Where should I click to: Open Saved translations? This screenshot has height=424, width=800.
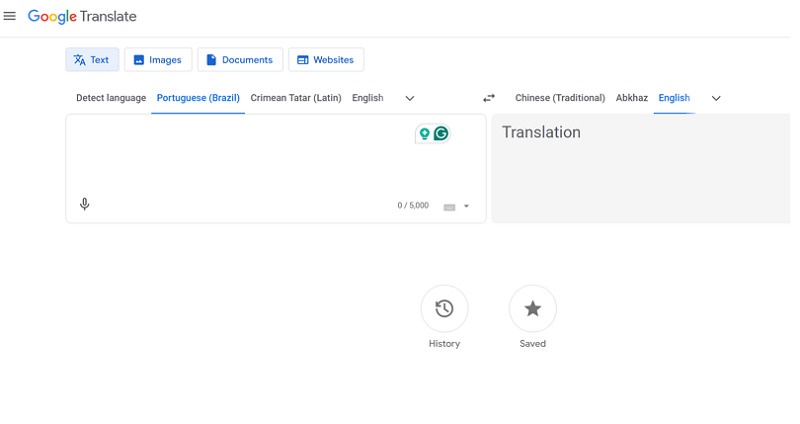pos(533,309)
